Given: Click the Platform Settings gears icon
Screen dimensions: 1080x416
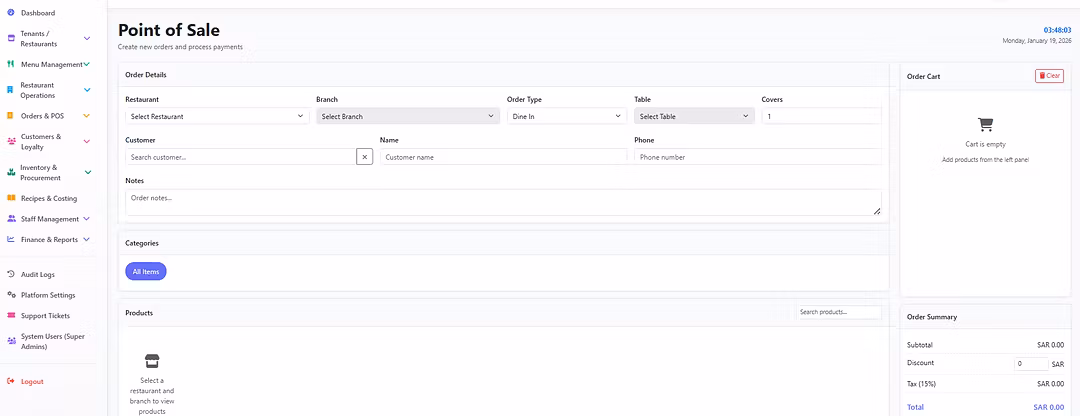Looking at the screenshot, I should pyautogui.click(x=10, y=295).
